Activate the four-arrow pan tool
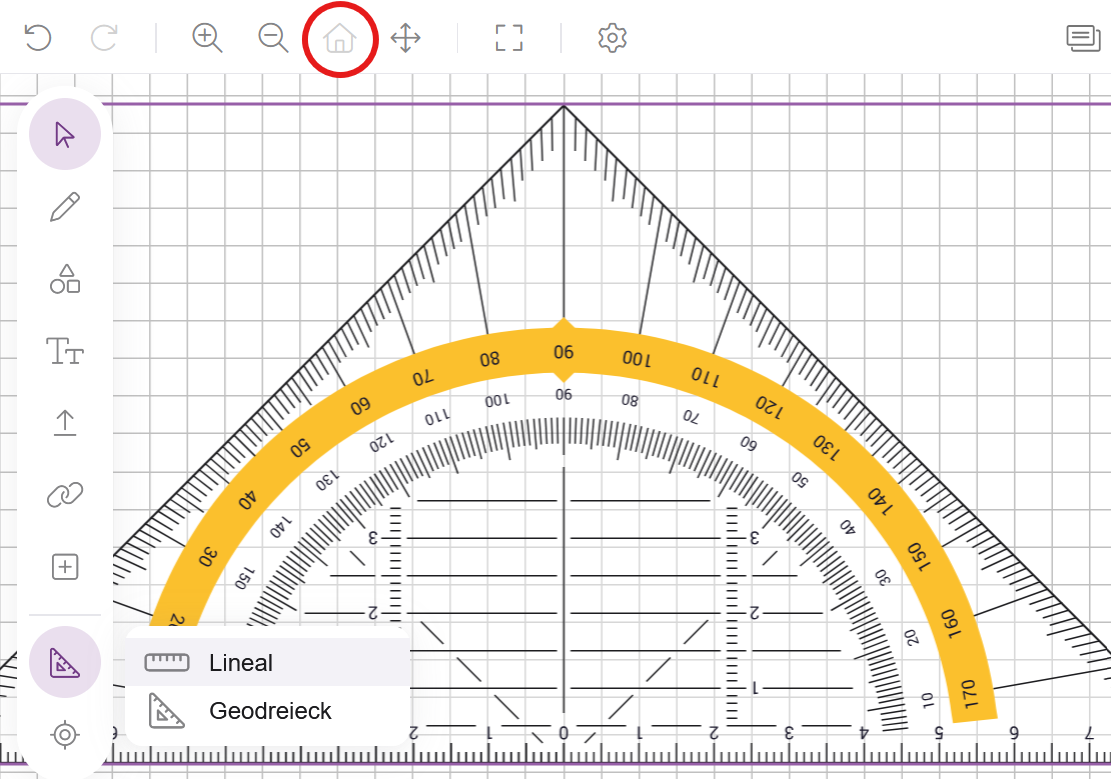This screenshot has width=1111, height=779. click(x=406, y=39)
